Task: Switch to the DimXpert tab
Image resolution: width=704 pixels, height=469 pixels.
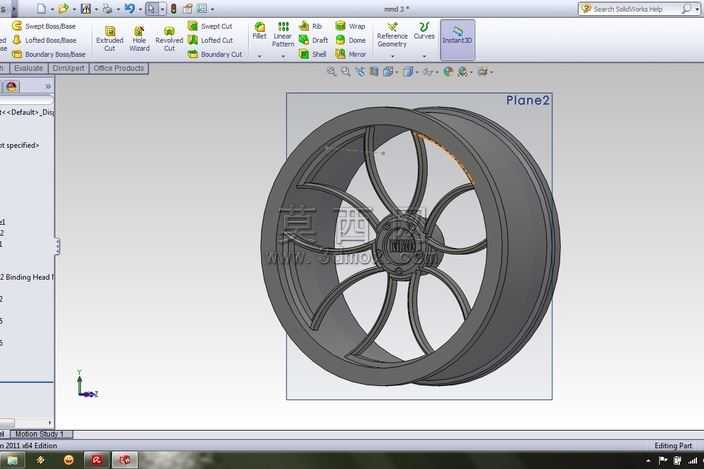Action: 68,68
